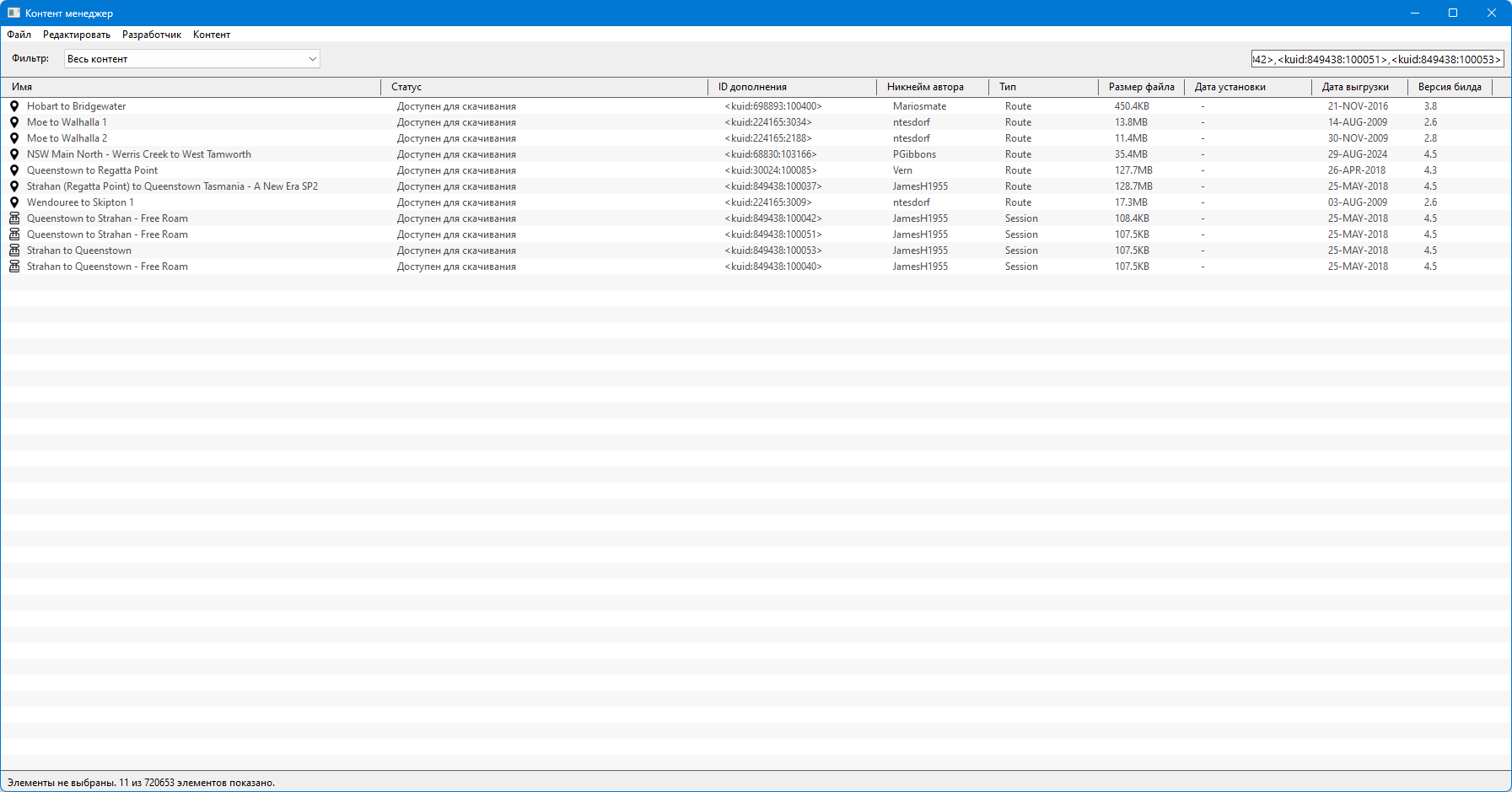
Task: Click the Vern author cell
Action: pos(902,170)
